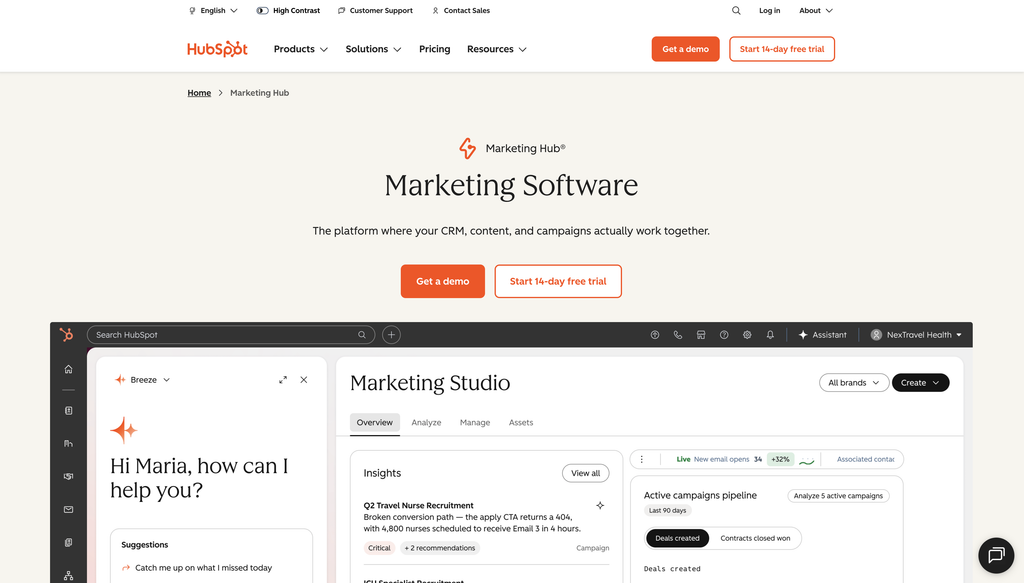
Task: Click the workflow hierarchy icon in the sidebar
Action: click(x=69, y=576)
